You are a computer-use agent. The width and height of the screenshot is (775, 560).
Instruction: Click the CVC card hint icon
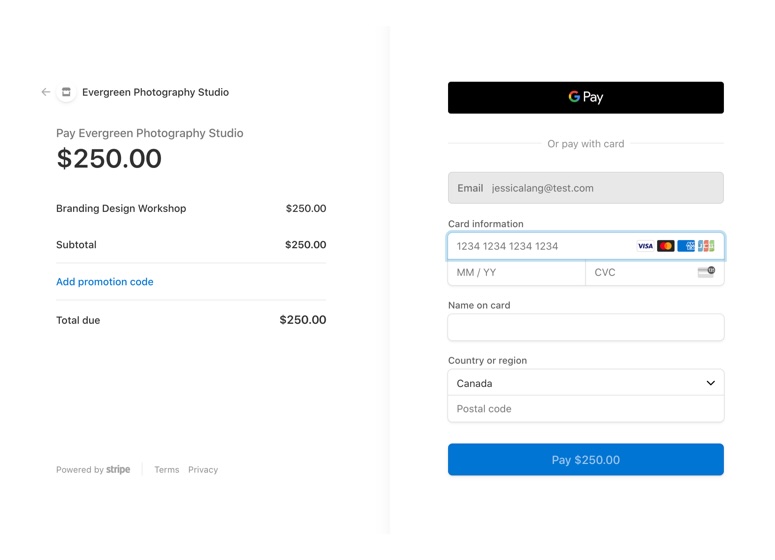pyautogui.click(x=706, y=272)
